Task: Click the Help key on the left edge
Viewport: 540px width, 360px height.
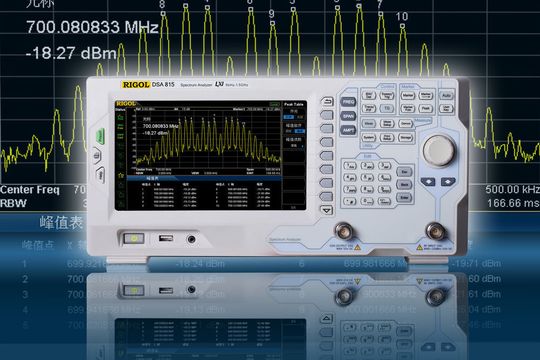Action: click(x=100, y=175)
